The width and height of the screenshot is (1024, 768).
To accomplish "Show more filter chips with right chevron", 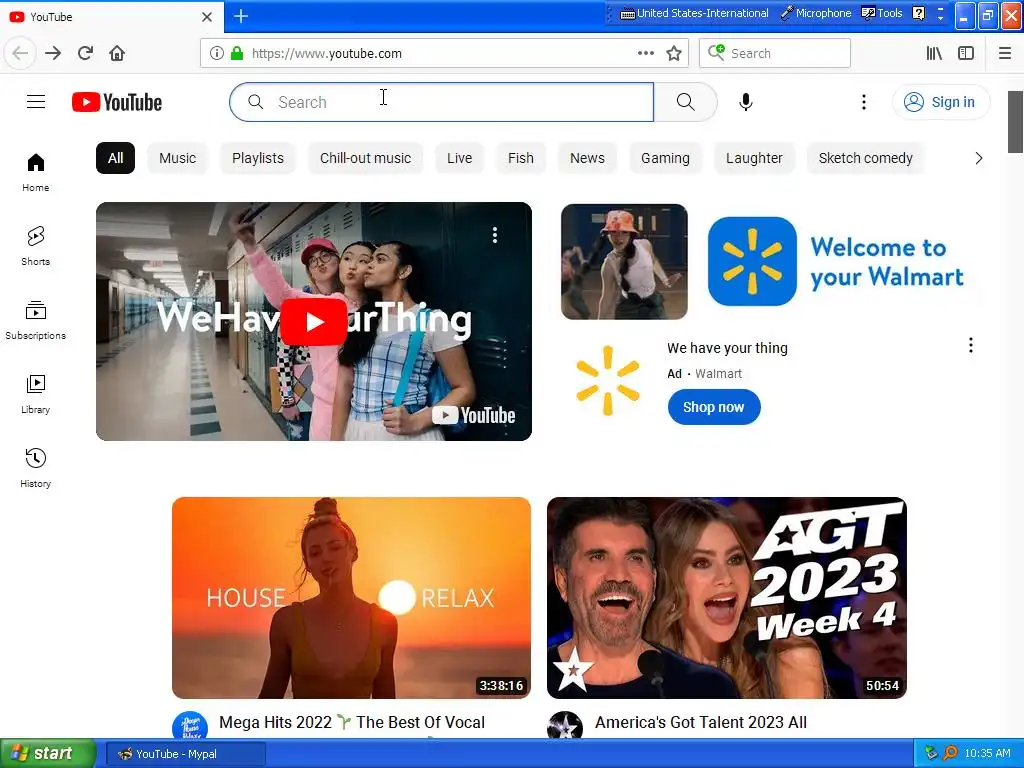I will [x=978, y=158].
